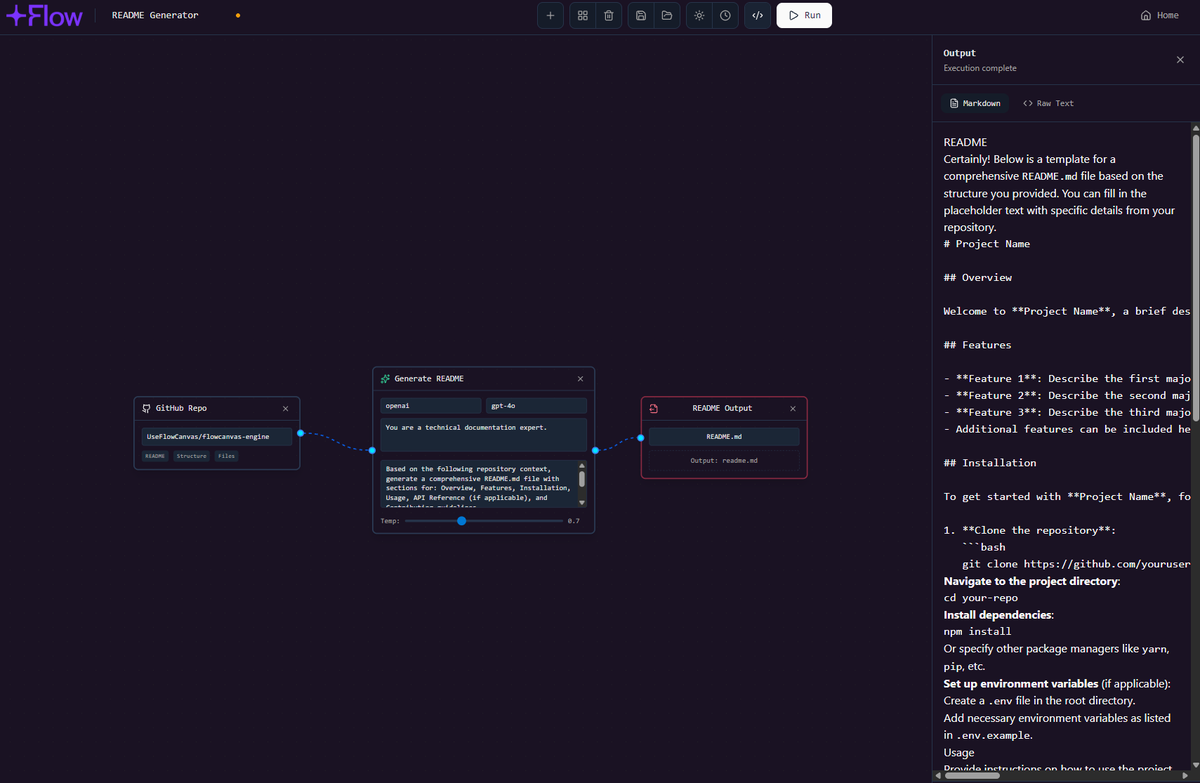The width and height of the screenshot is (1200, 783).
Task: Adjust the Temp slider handle
Action: (461, 521)
